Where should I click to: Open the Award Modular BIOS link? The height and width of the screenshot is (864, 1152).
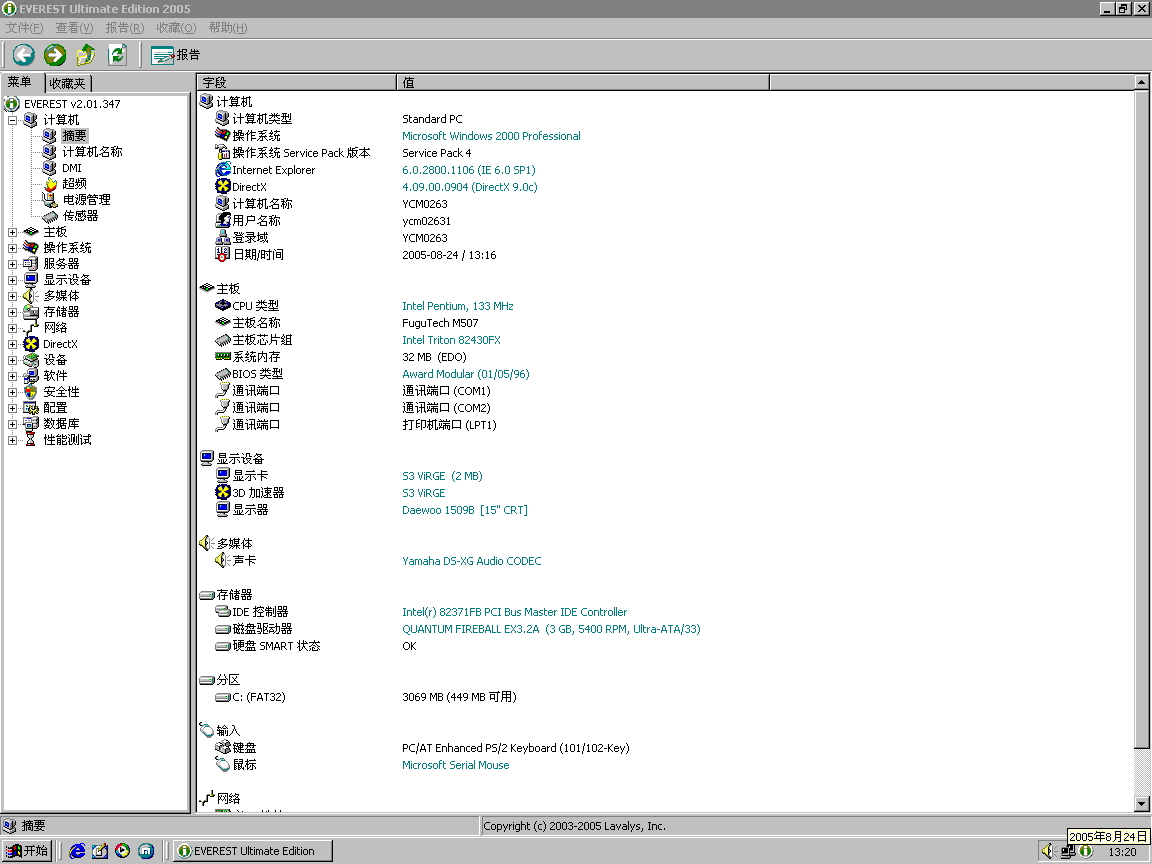pos(466,374)
